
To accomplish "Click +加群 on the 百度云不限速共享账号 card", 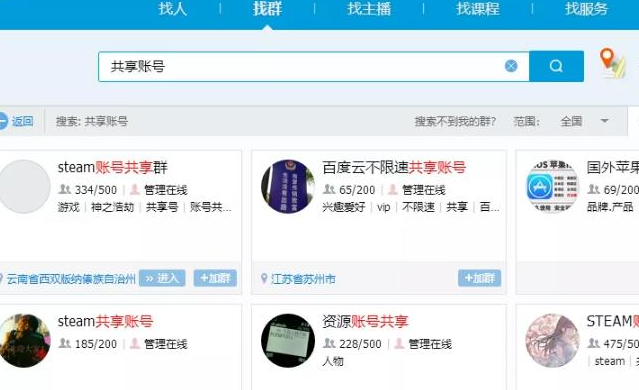I will [x=480, y=278].
